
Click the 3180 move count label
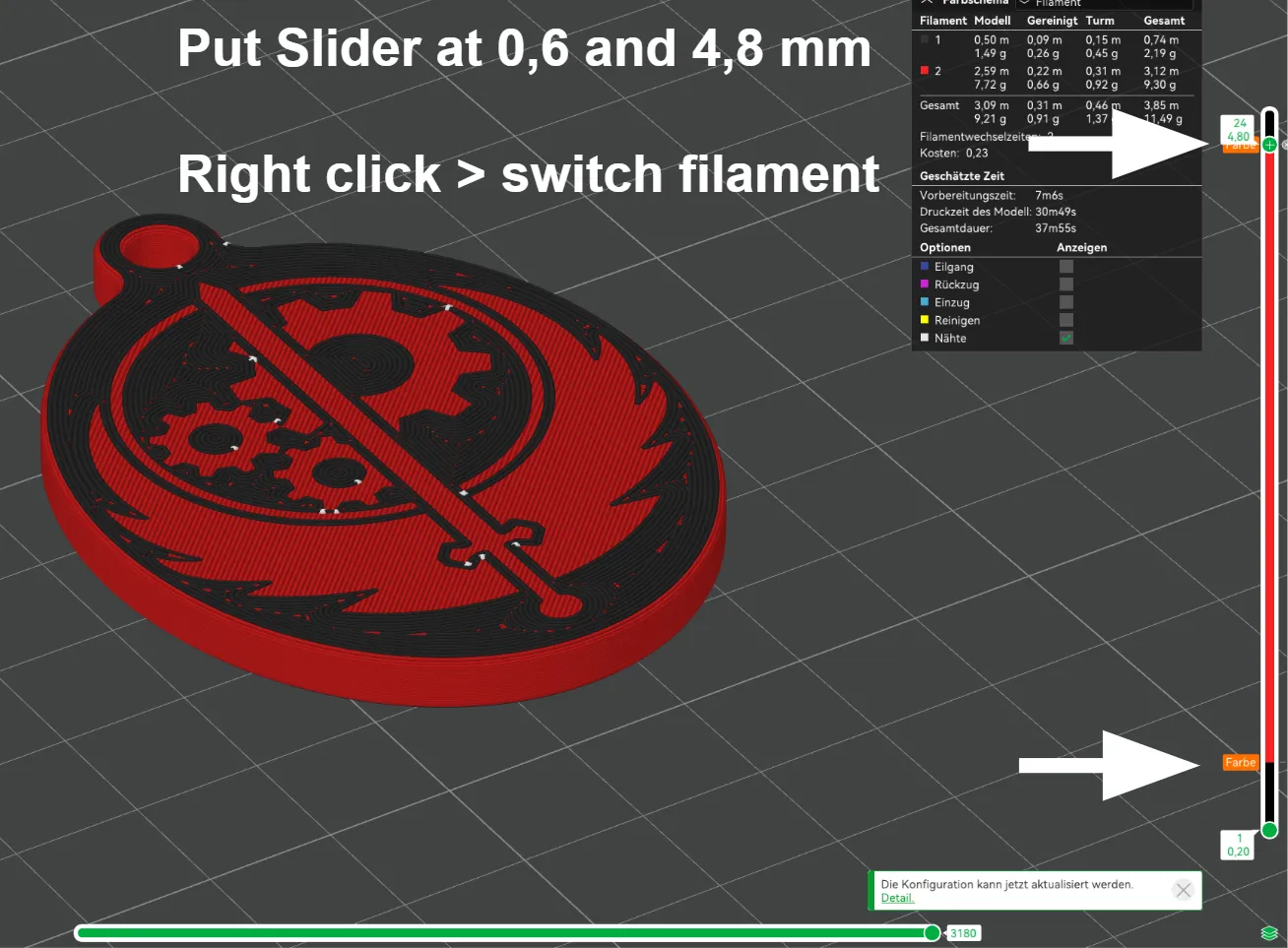[963, 933]
